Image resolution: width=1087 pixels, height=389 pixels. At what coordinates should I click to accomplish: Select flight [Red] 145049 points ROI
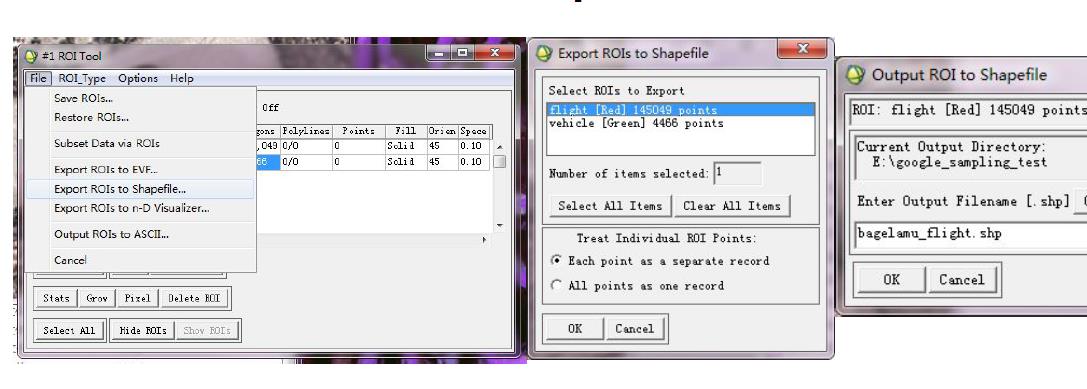680,110
